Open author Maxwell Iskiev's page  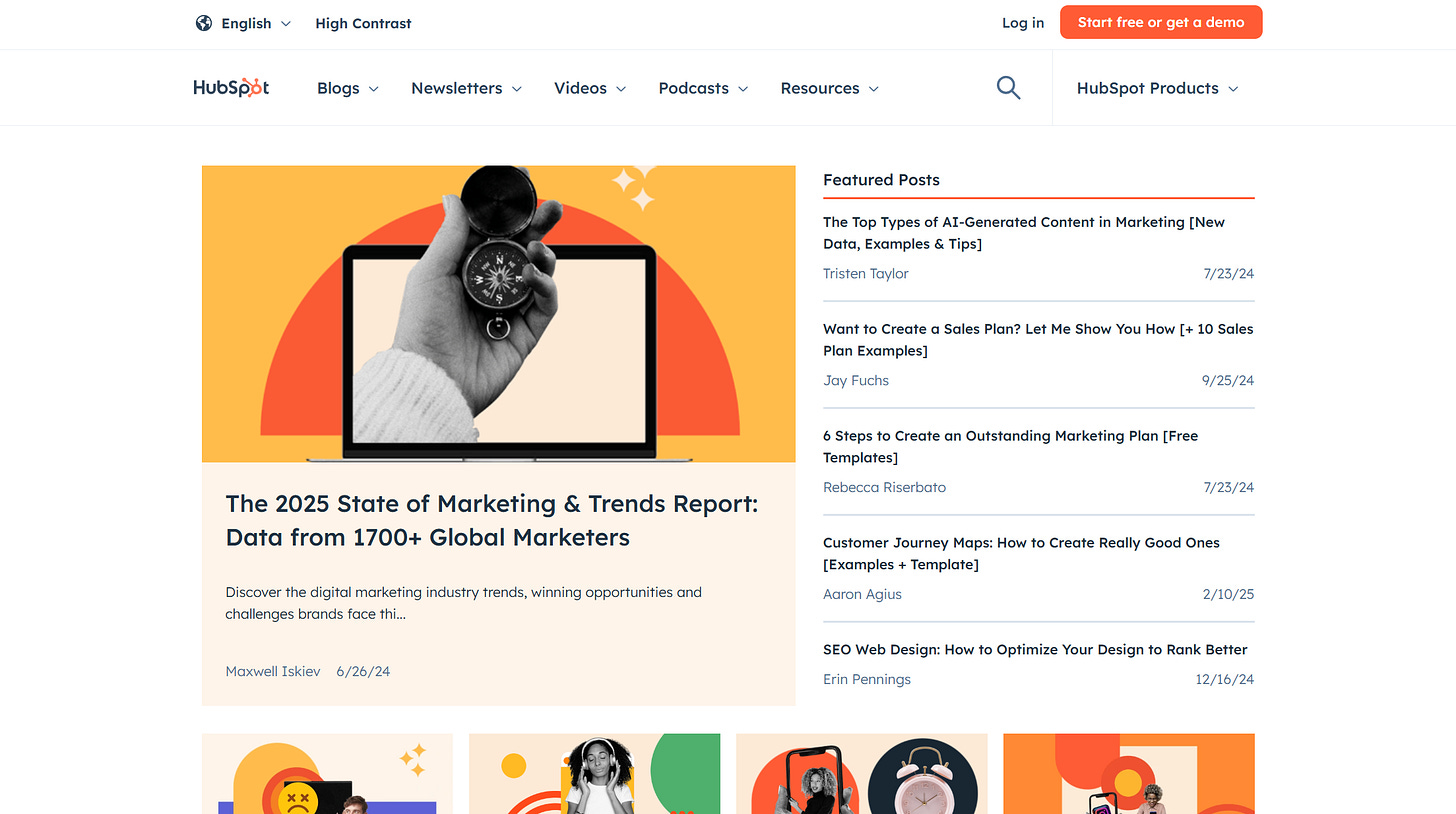point(273,671)
